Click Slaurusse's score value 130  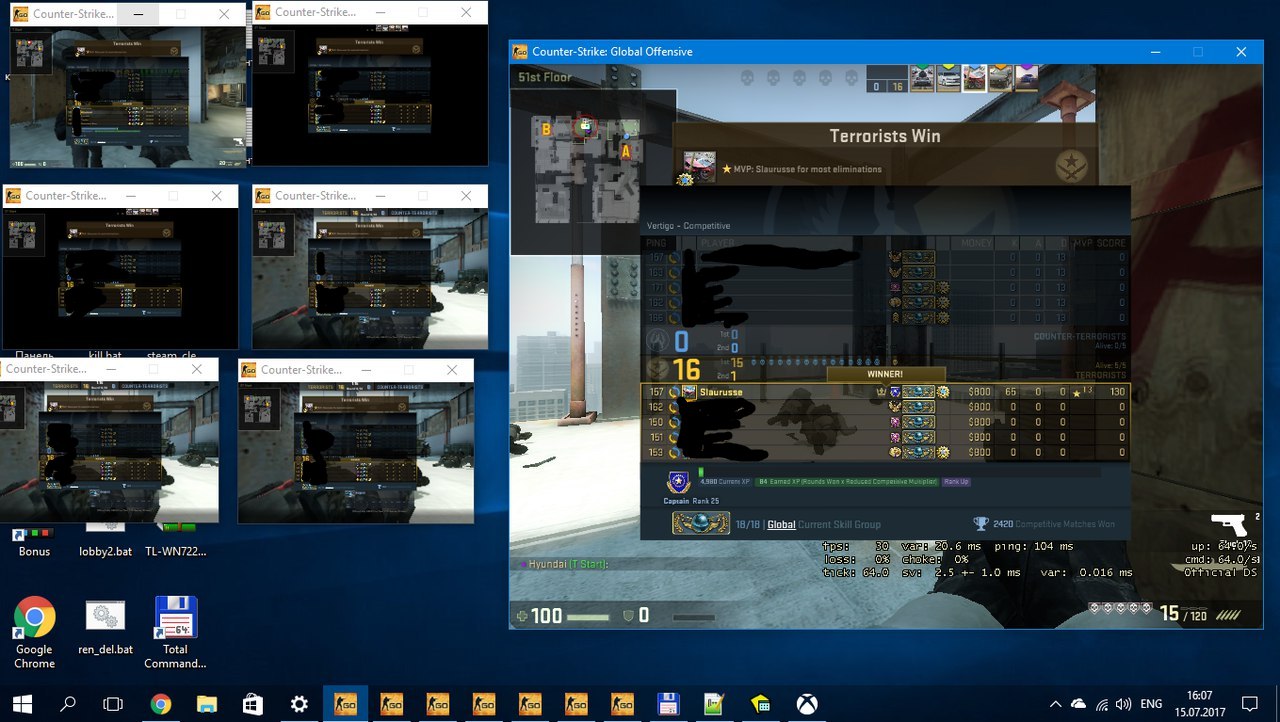tap(1115, 393)
